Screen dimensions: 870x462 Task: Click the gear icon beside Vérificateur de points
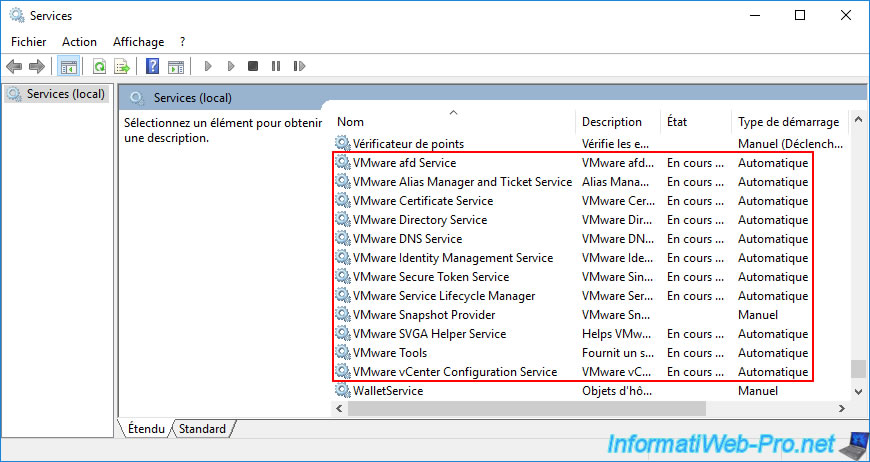point(343,144)
